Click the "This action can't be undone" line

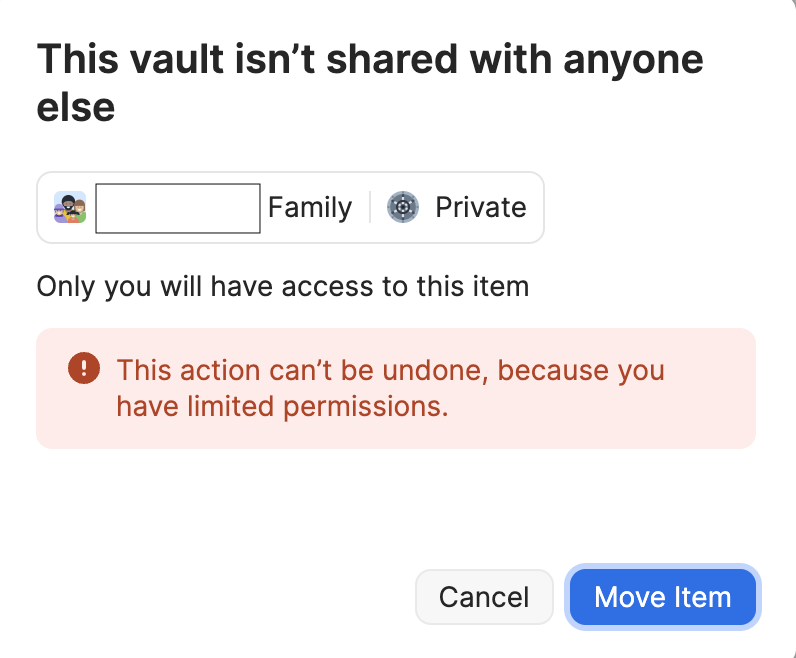coord(390,370)
